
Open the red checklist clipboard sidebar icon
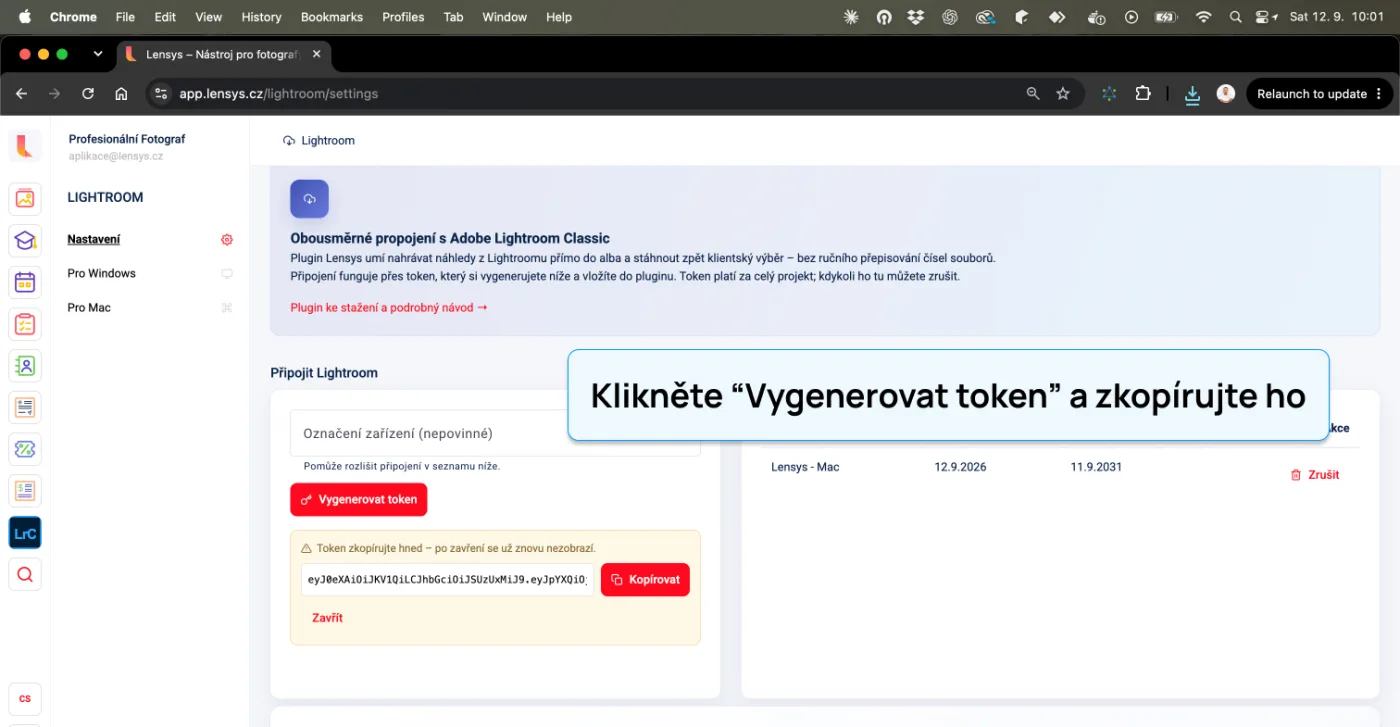tap(25, 324)
